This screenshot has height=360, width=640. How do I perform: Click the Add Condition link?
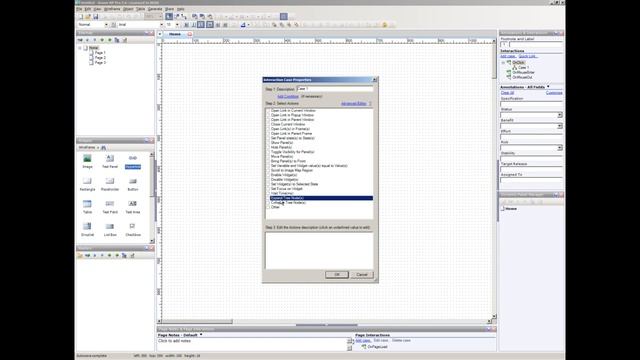pyautogui.click(x=288, y=97)
